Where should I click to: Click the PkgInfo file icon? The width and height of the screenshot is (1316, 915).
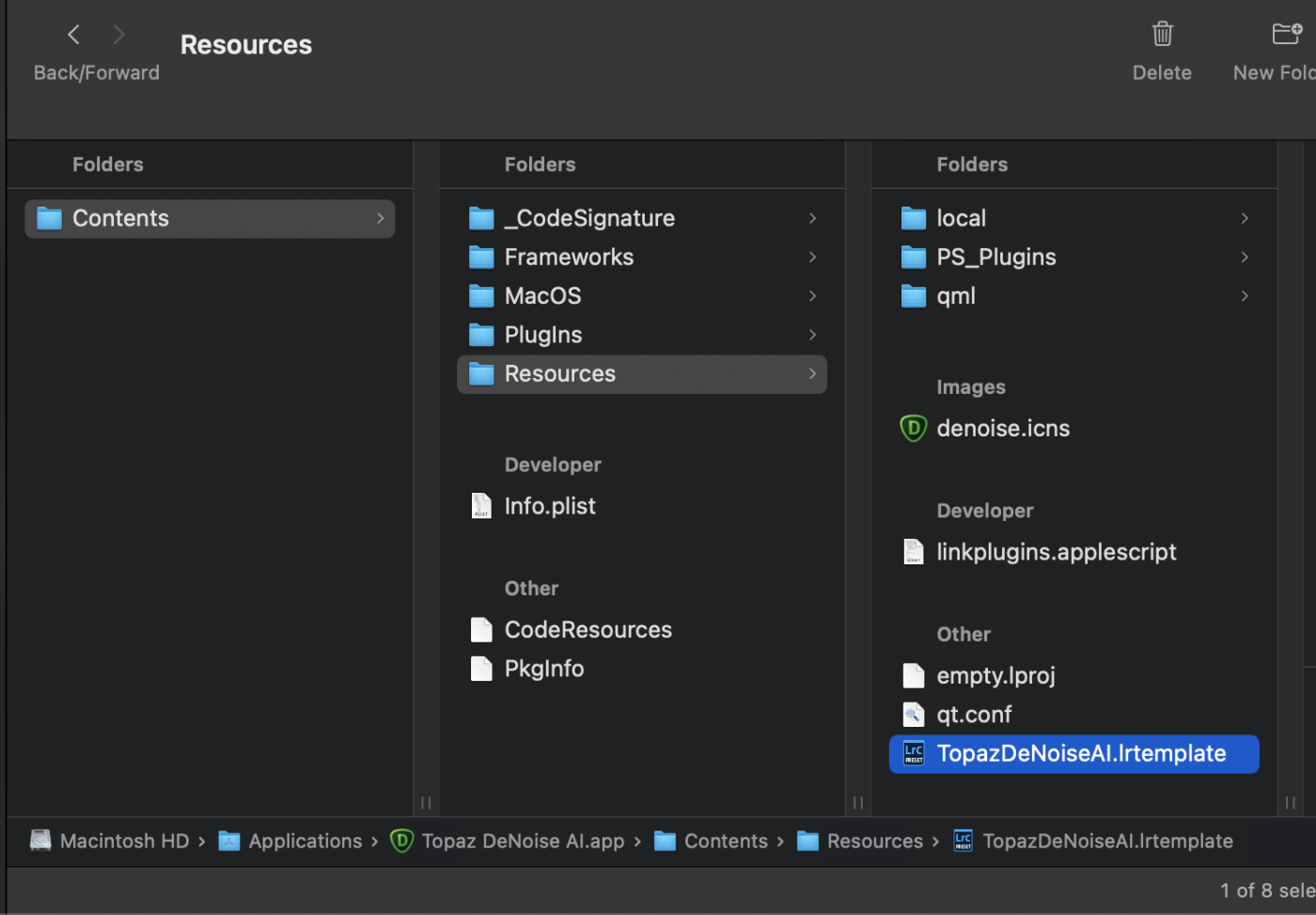coord(481,669)
